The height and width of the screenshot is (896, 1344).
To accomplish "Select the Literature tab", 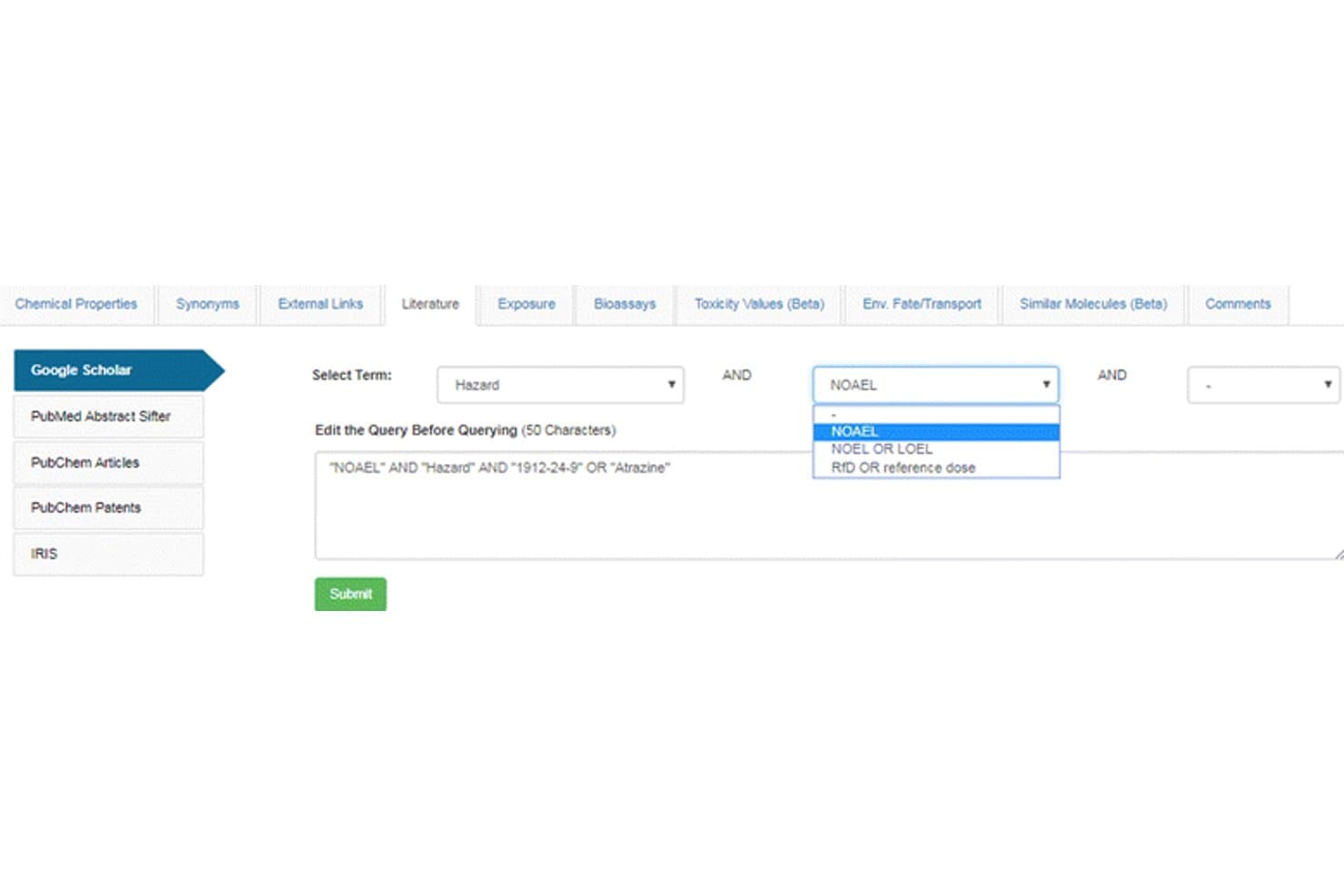I will (430, 304).
